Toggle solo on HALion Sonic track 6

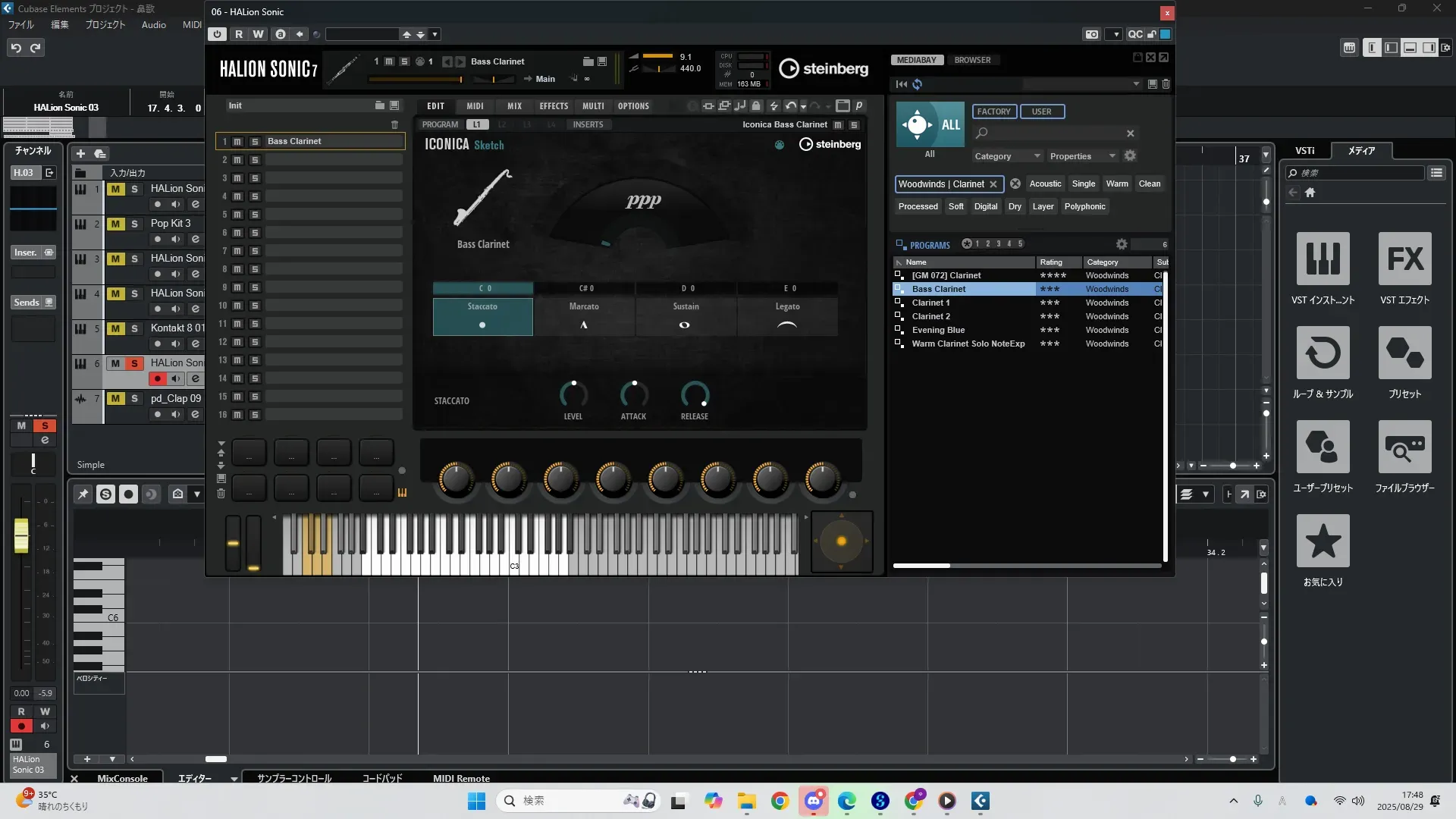click(x=134, y=363)
